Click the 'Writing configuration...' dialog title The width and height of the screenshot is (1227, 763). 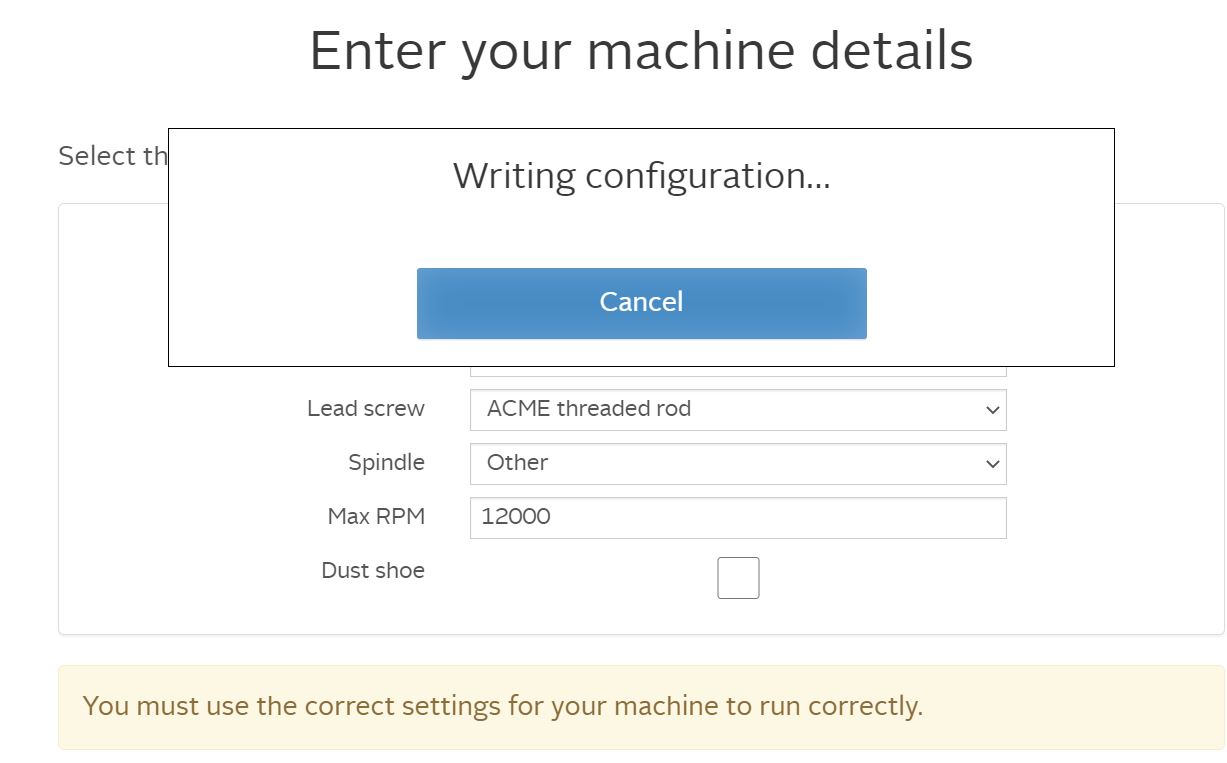(641, 176)
